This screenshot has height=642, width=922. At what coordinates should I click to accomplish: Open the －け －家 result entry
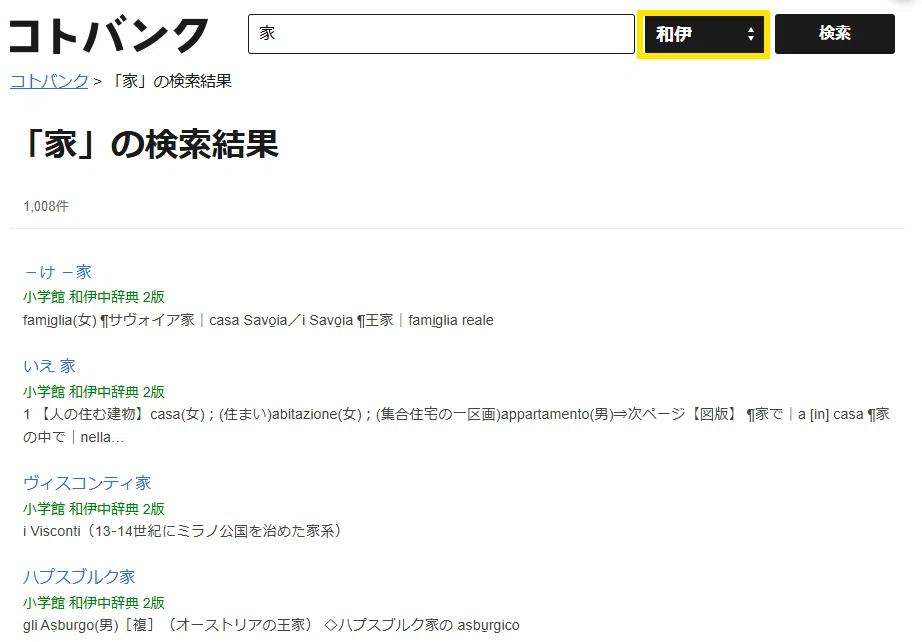58,272
